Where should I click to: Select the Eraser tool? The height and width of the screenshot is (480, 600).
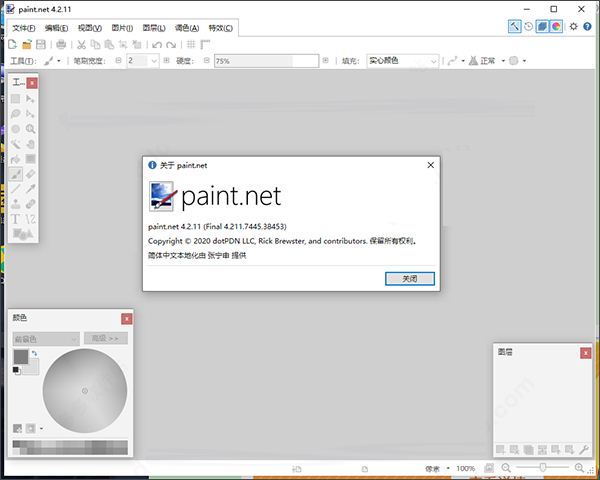[30, 174]
